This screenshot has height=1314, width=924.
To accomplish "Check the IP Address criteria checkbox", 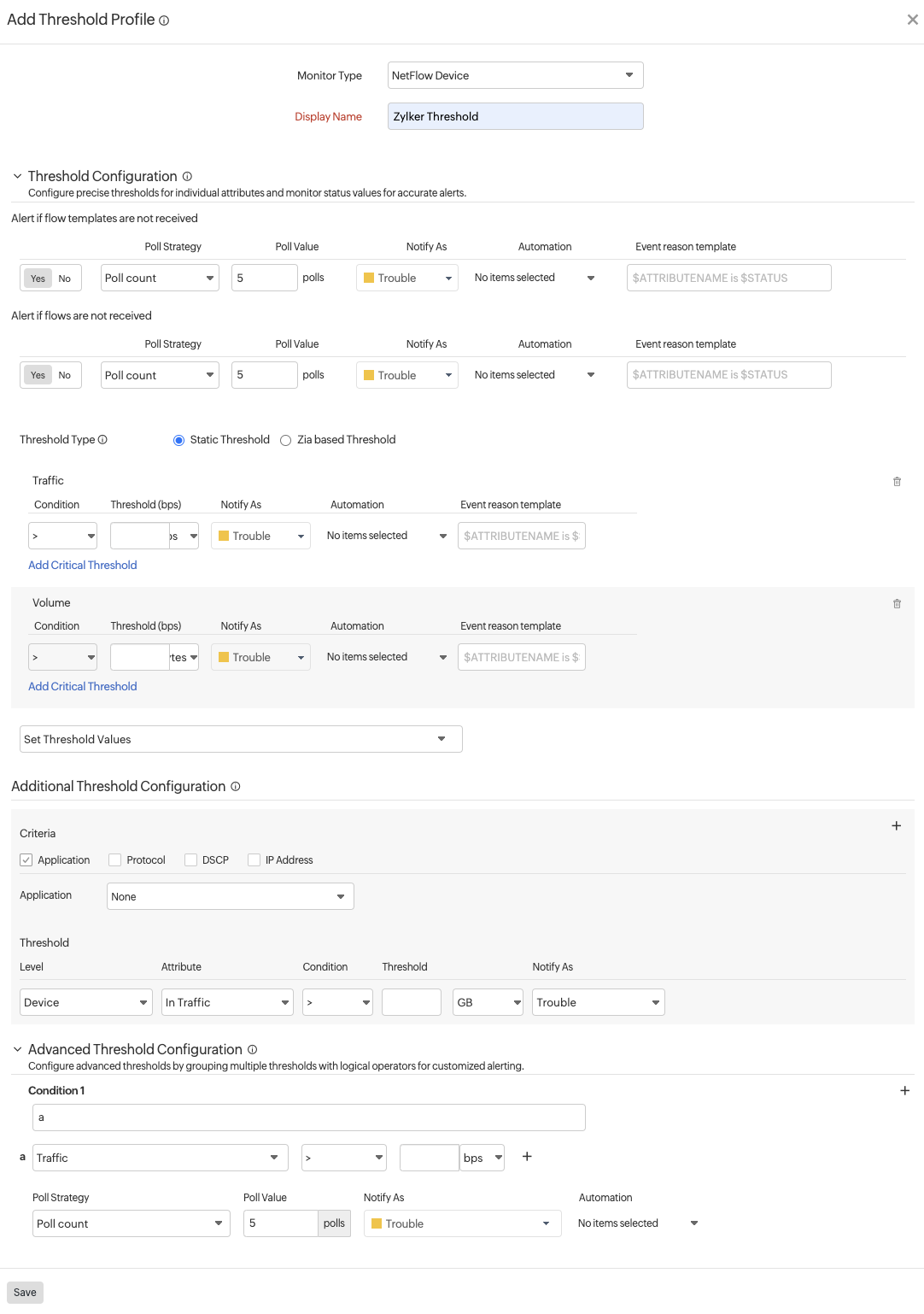I will click(x=254, y=860).
